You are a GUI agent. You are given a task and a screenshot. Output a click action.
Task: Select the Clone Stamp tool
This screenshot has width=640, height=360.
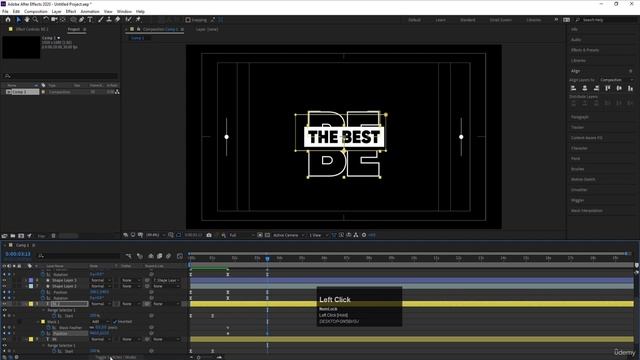pyautogui.click(x=109, y=20)
